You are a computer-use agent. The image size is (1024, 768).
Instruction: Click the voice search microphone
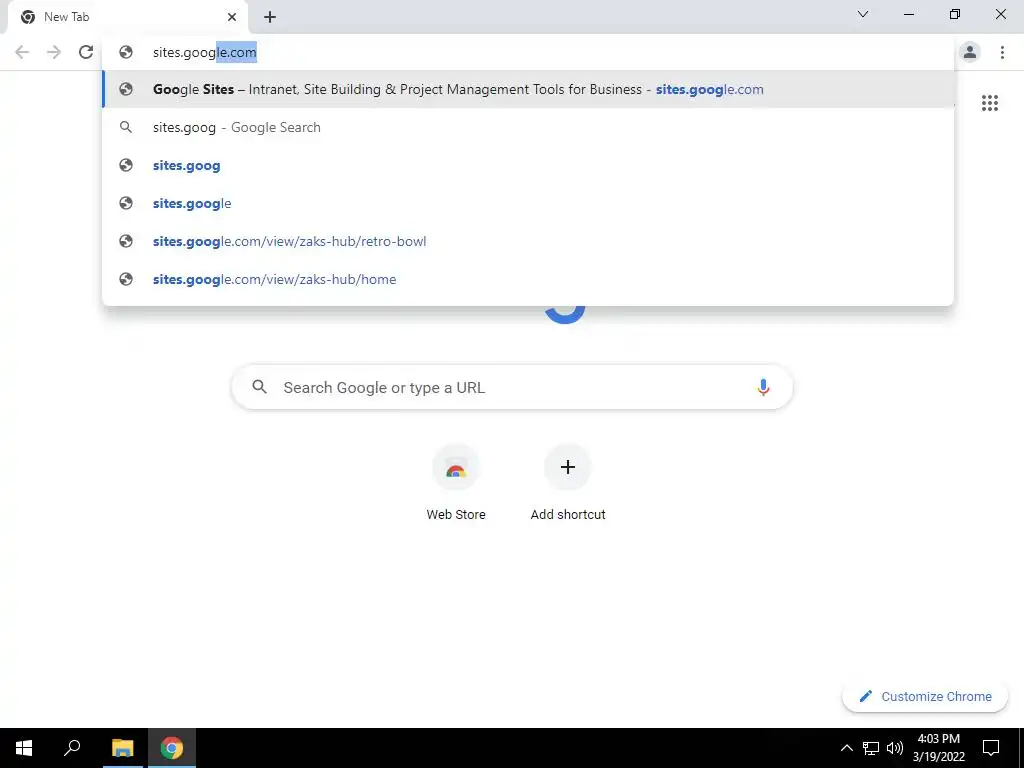(x=763, y=387)
